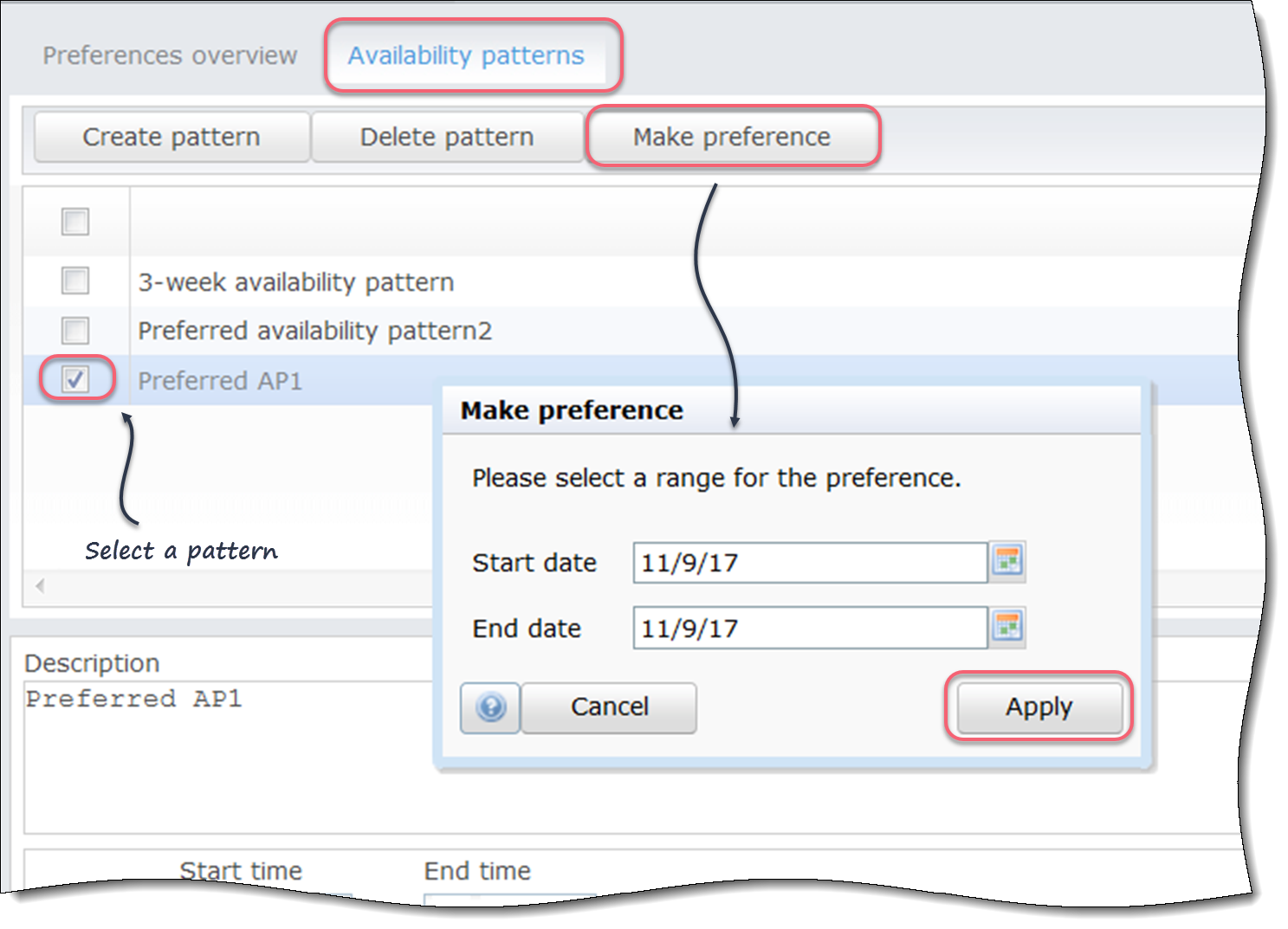Cancel the Make preference dialog
This screenshot has width=1288, height=929.
(x=609, y=707)
